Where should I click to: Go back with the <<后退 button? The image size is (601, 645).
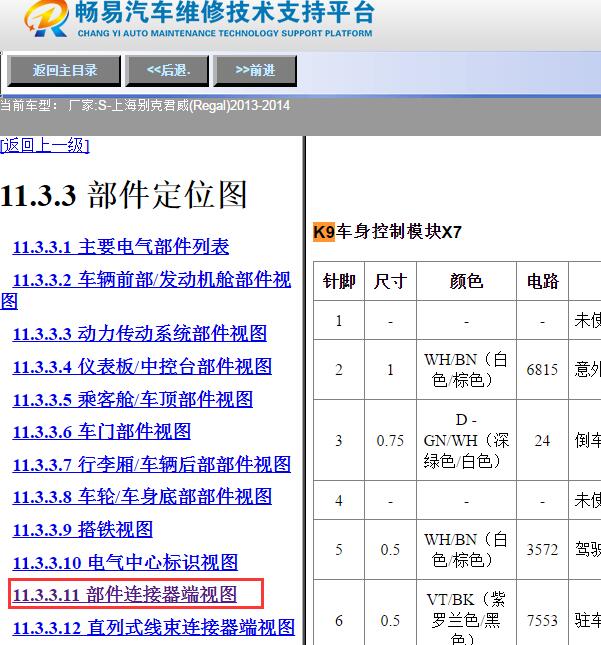[167, 71]
